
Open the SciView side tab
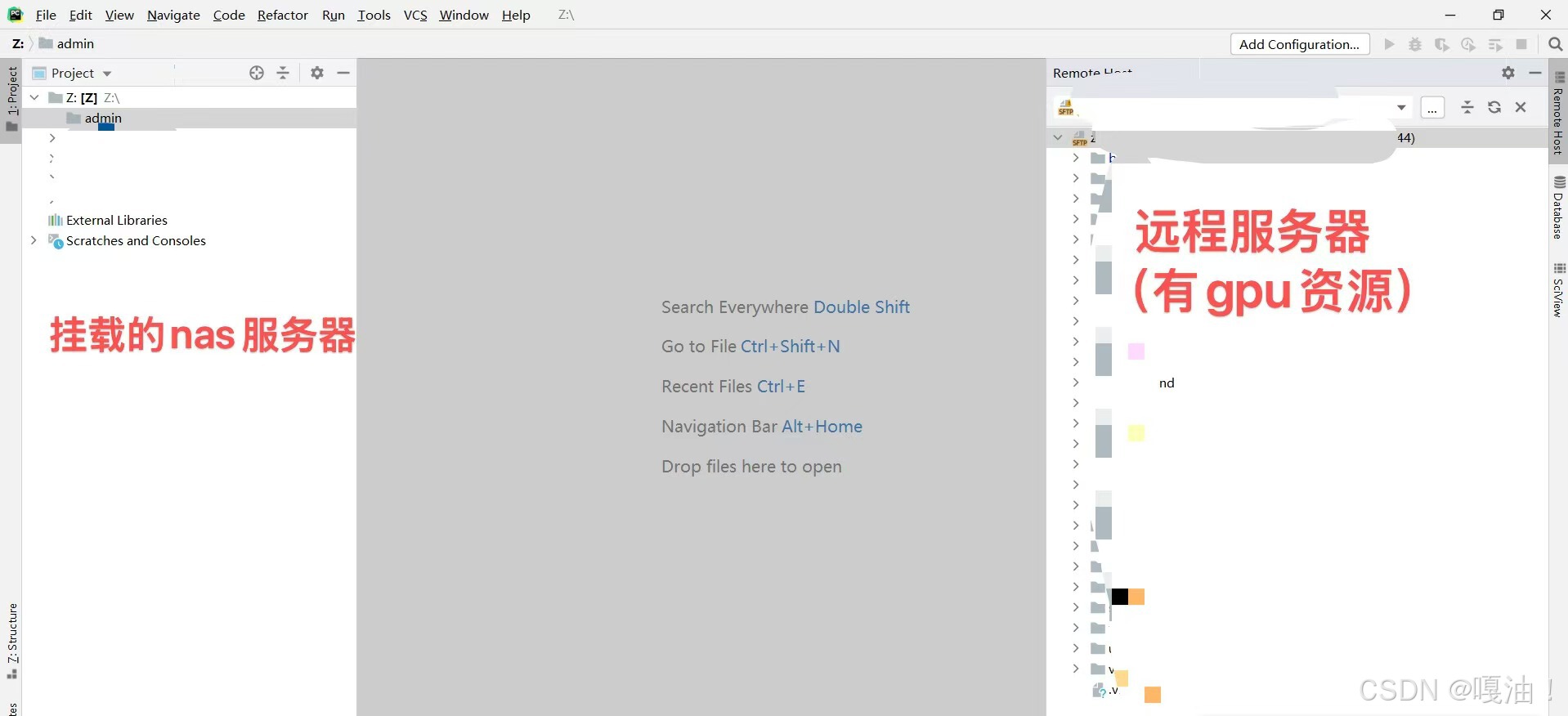coord(1558,290)
